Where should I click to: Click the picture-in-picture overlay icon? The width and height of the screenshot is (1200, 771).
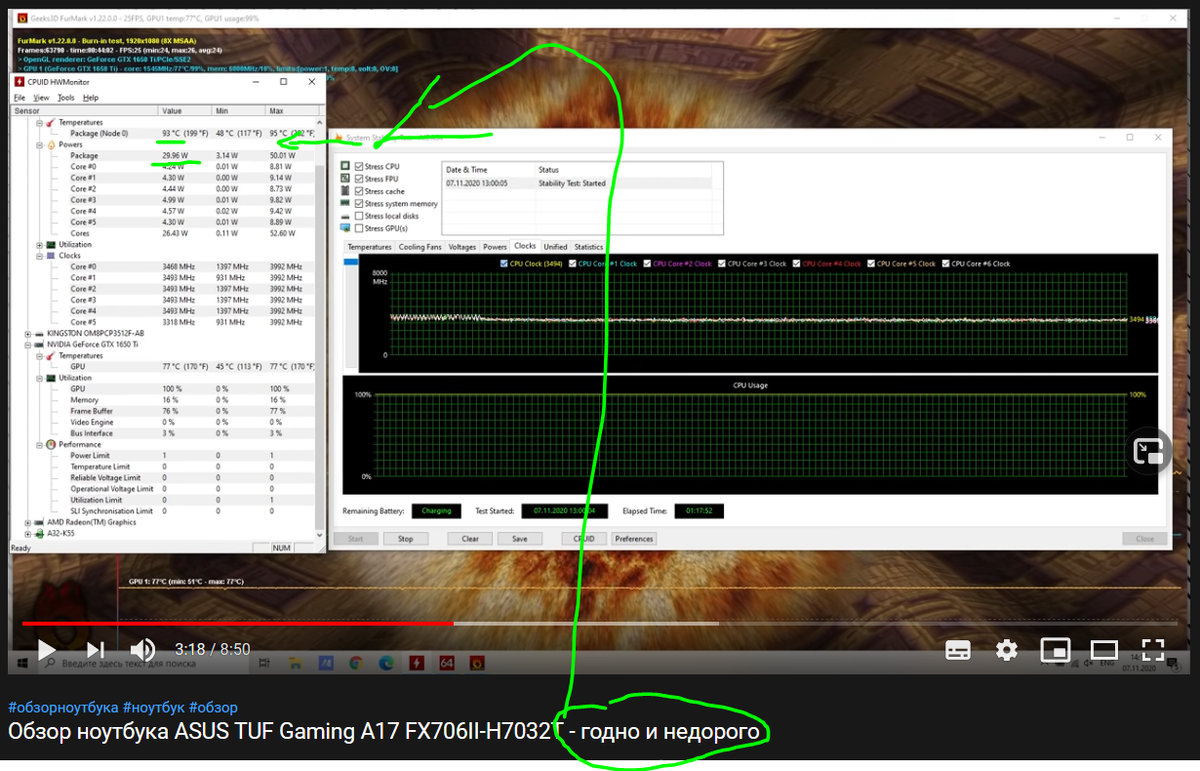pos(1148,451)
